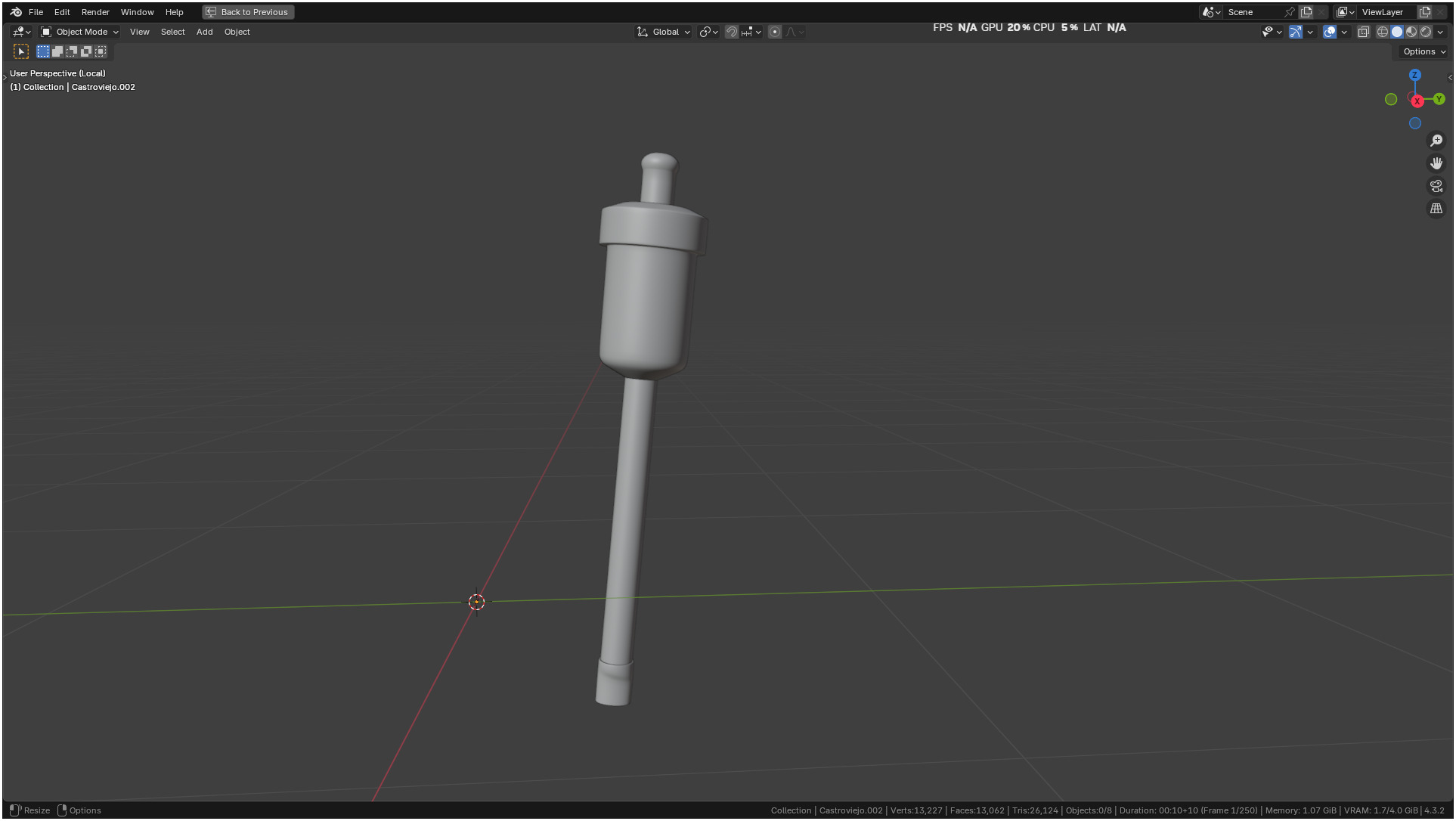Choose Invert existing selection mode
Screen dimensions: 1456x821
[86, 51]
